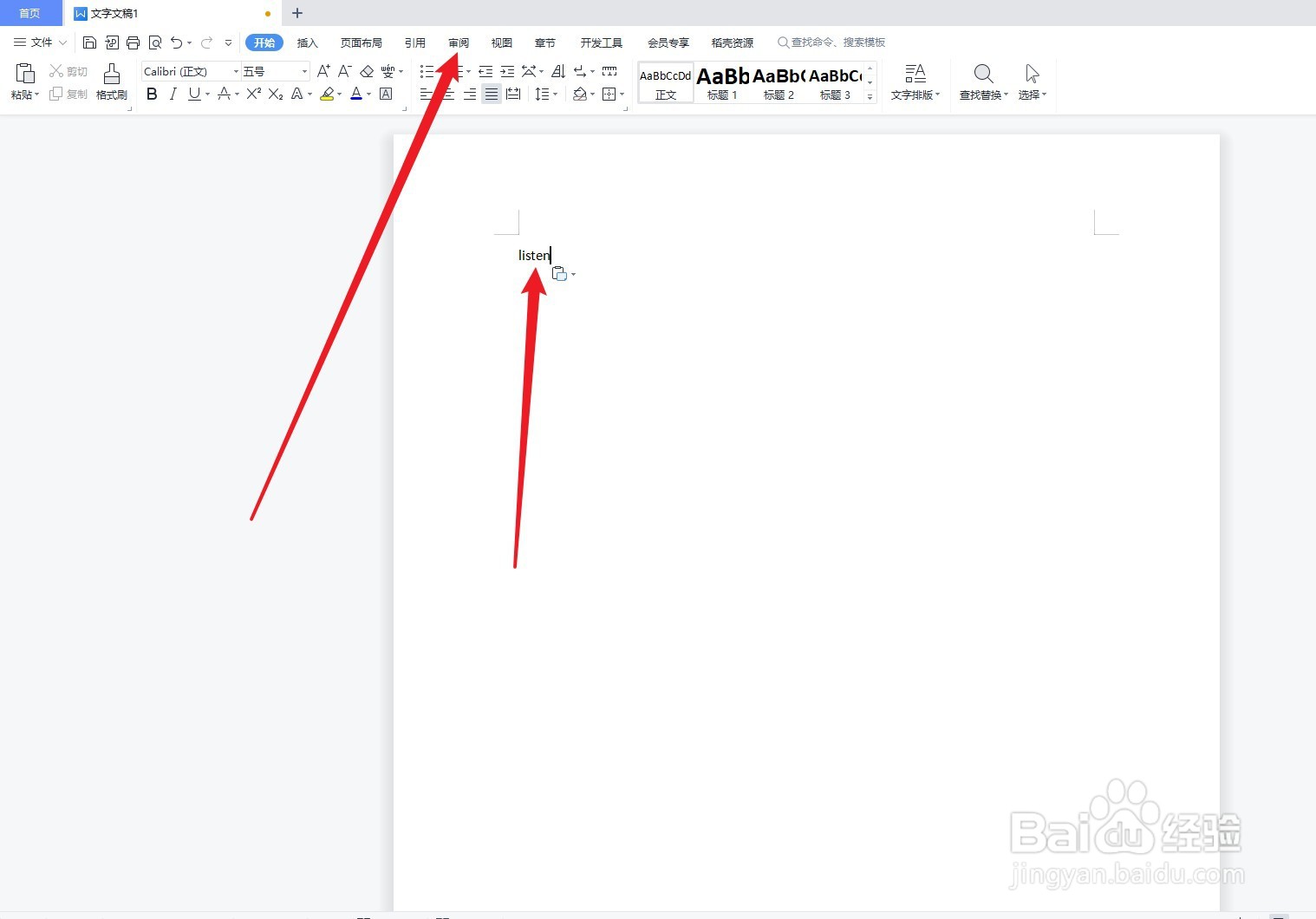Open the Font size 五号 dropdown
The height and width of the screenshot is (919, 1316).
point(304,71)
